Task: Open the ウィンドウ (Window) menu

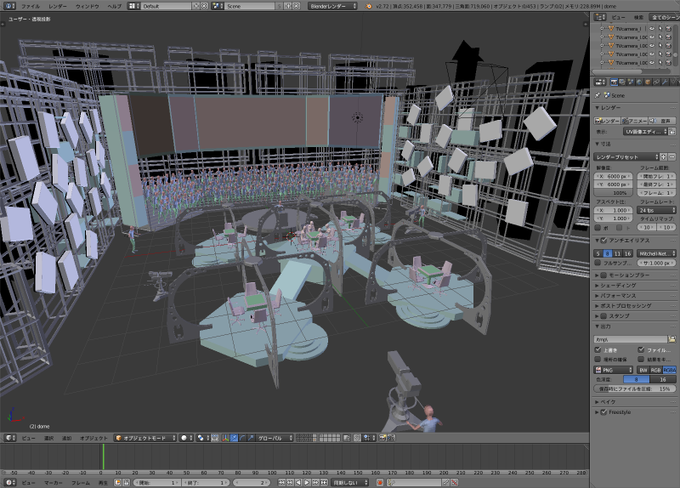Action: click(87, 6)
